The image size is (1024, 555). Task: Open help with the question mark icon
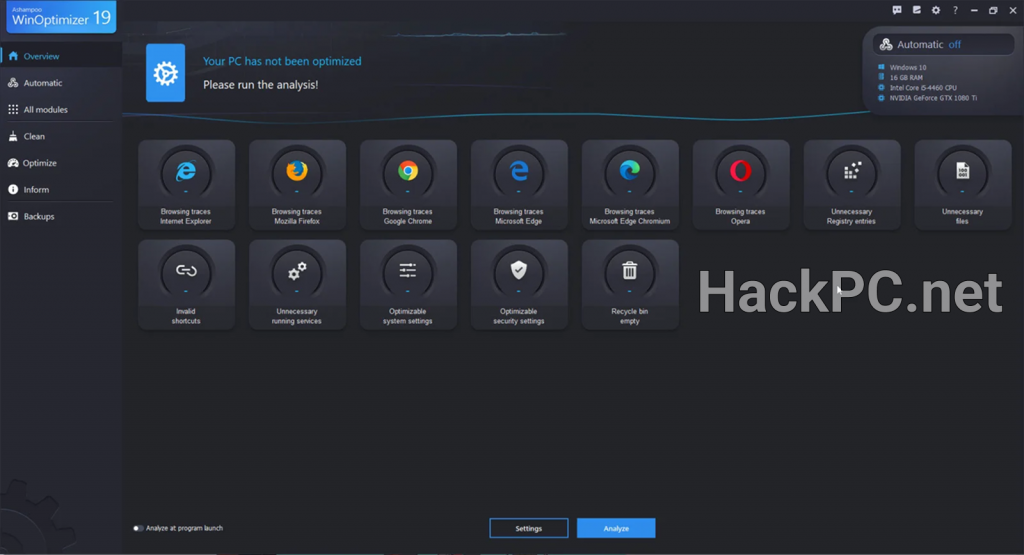pos(955,10)
